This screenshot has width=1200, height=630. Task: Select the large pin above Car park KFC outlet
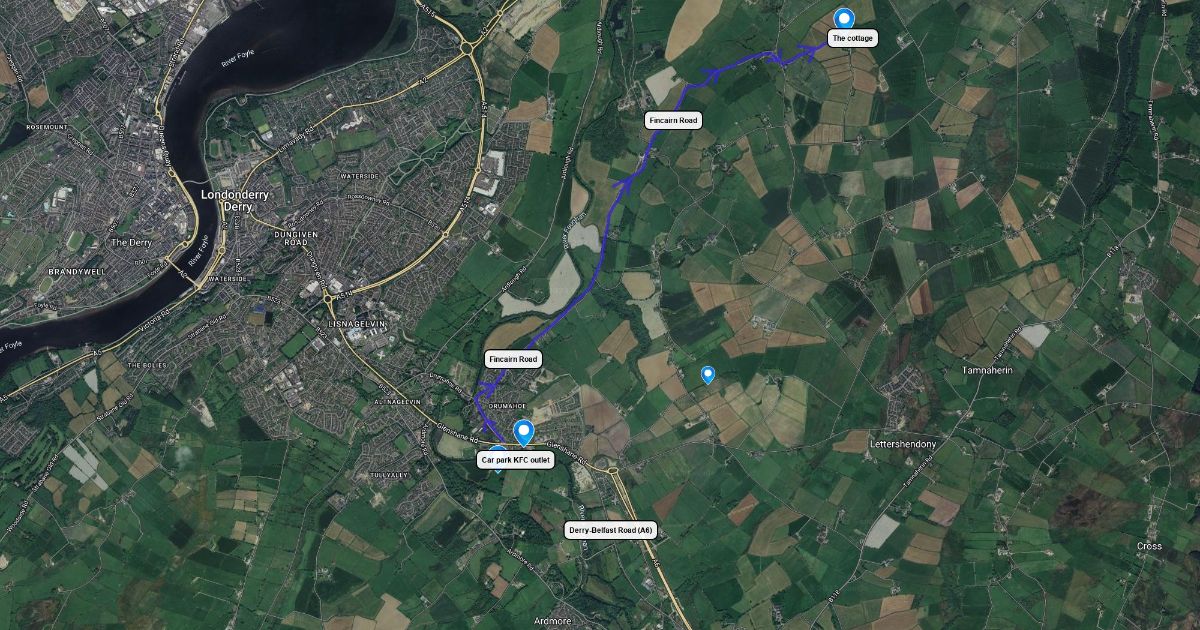pyautogui.click(x=524, y=433)
